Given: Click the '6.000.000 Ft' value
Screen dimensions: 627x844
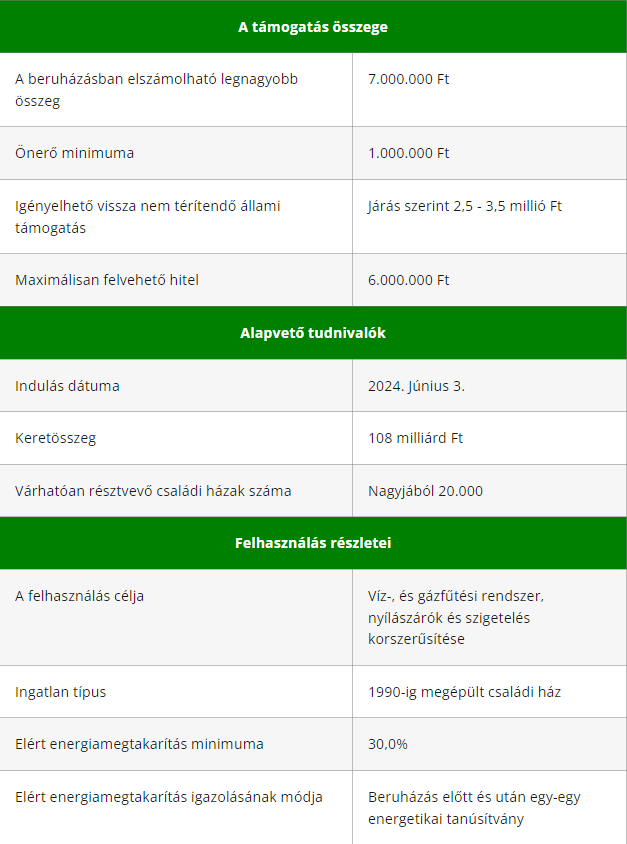Looking at the screenshot, I should tap(408, 280).
